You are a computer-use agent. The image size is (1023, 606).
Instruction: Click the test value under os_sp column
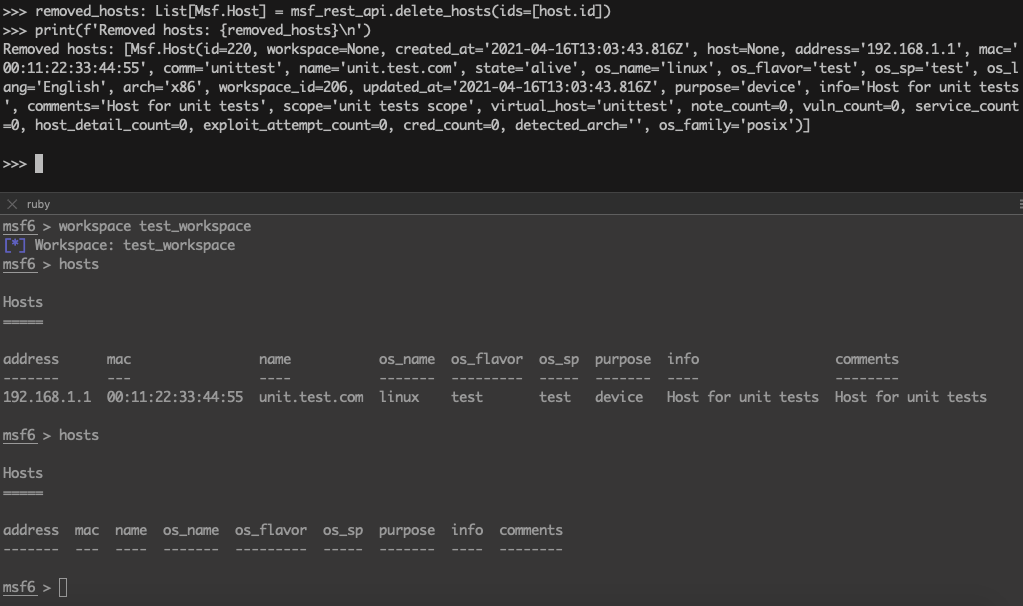[x=555, y=397]
